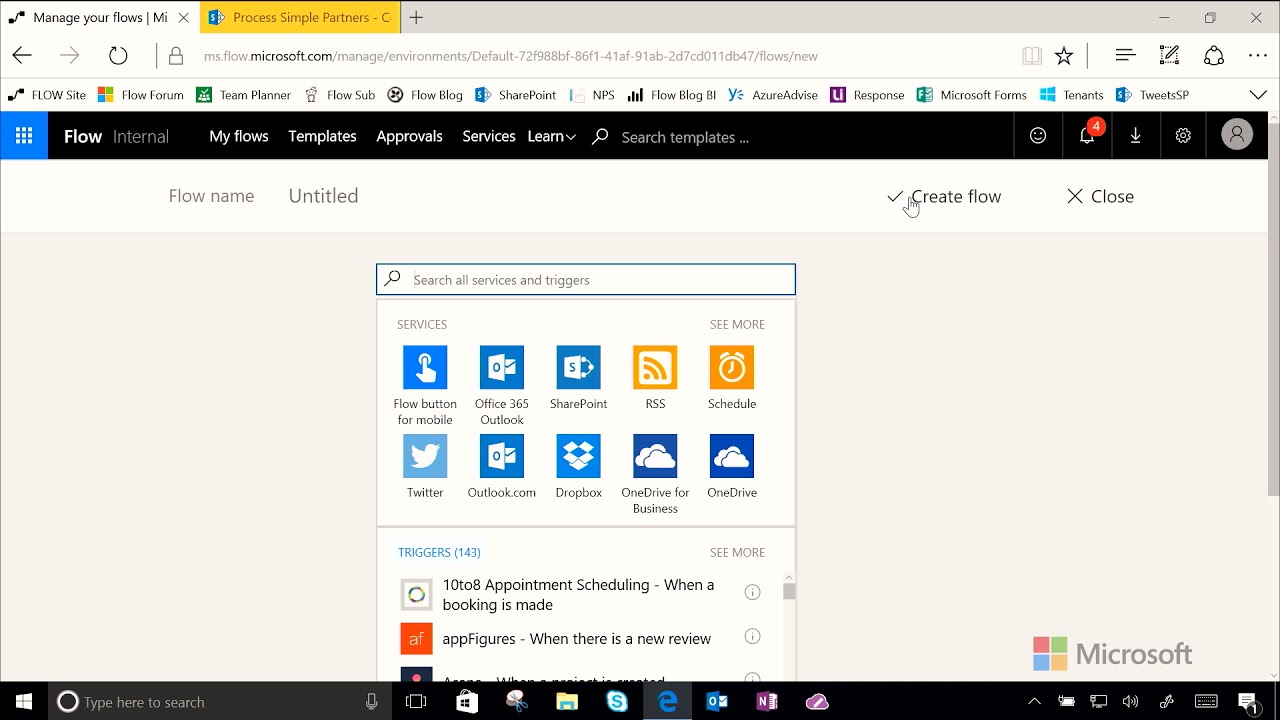Show info for 10to8 Appointment Scheduling trigger
The width and height of the screenshot is (1280, 720).
coord(753,592)
